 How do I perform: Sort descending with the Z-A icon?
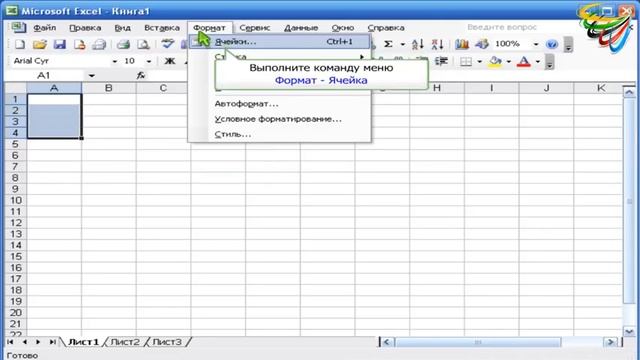click(438, 44)
